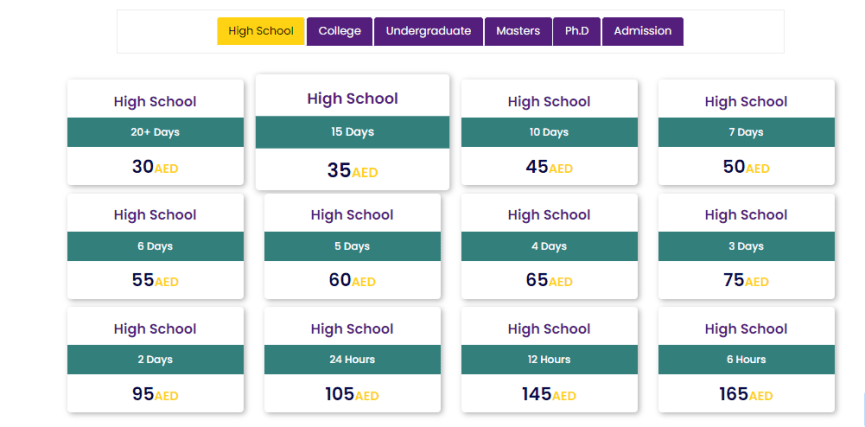Image resolution: width=865 pixels, height=427 pixels.
Task: Click the 6 Hours deadline green banner
Action: coord(746,360)
